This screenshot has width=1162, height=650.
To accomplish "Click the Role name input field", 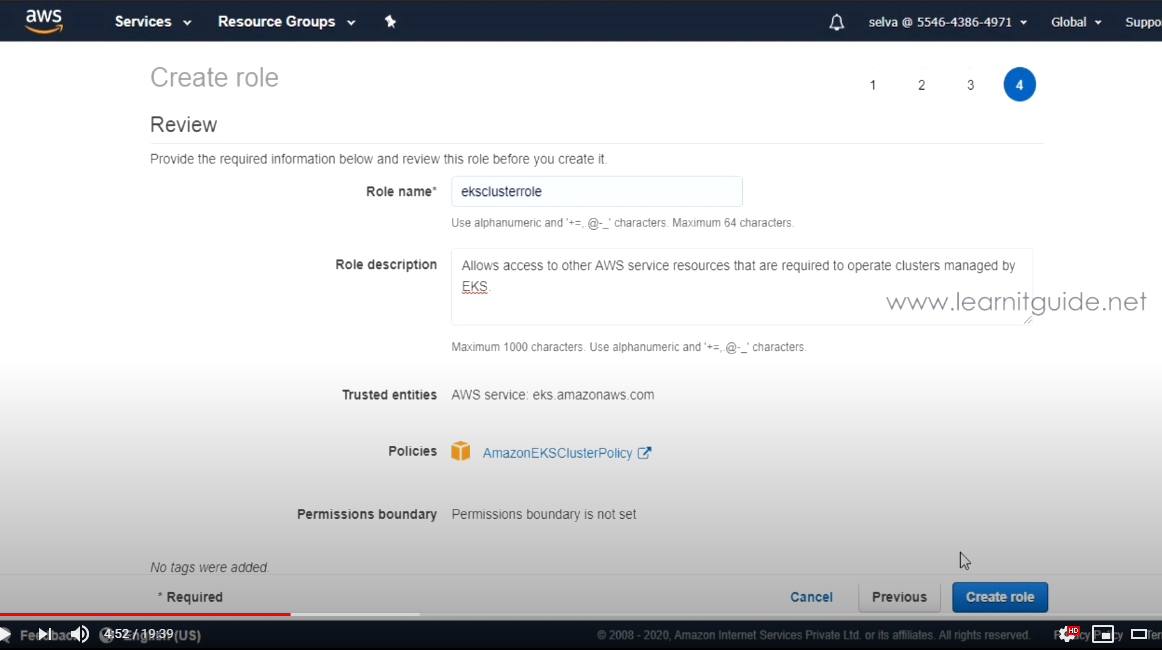I will coord(597,191).
